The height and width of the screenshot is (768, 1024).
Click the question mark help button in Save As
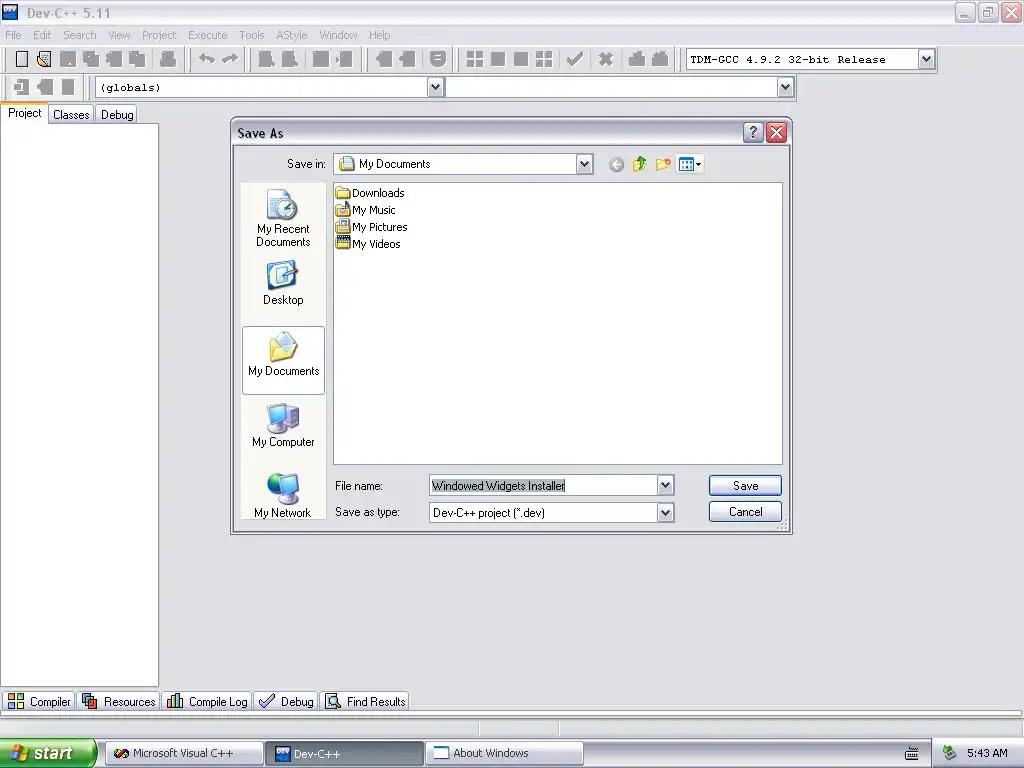click(753, 133)
